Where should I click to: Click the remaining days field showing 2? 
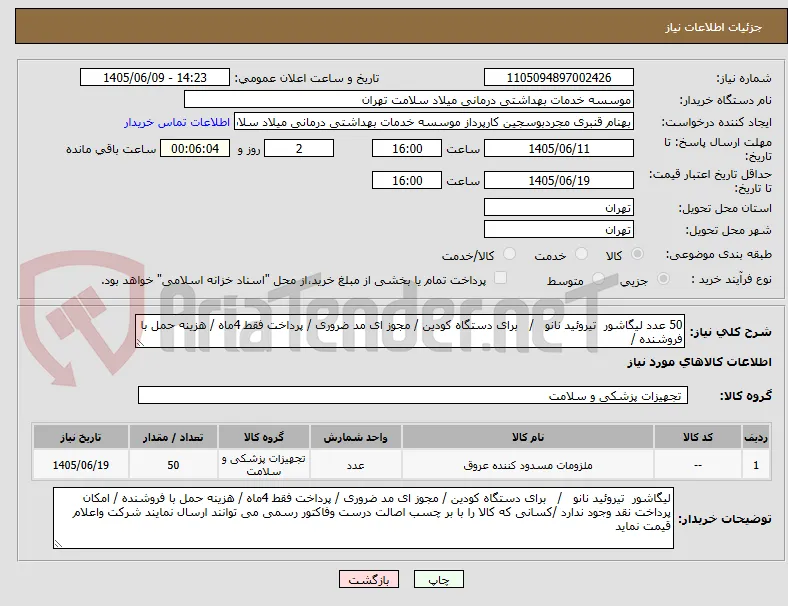[x=299, y=148]
